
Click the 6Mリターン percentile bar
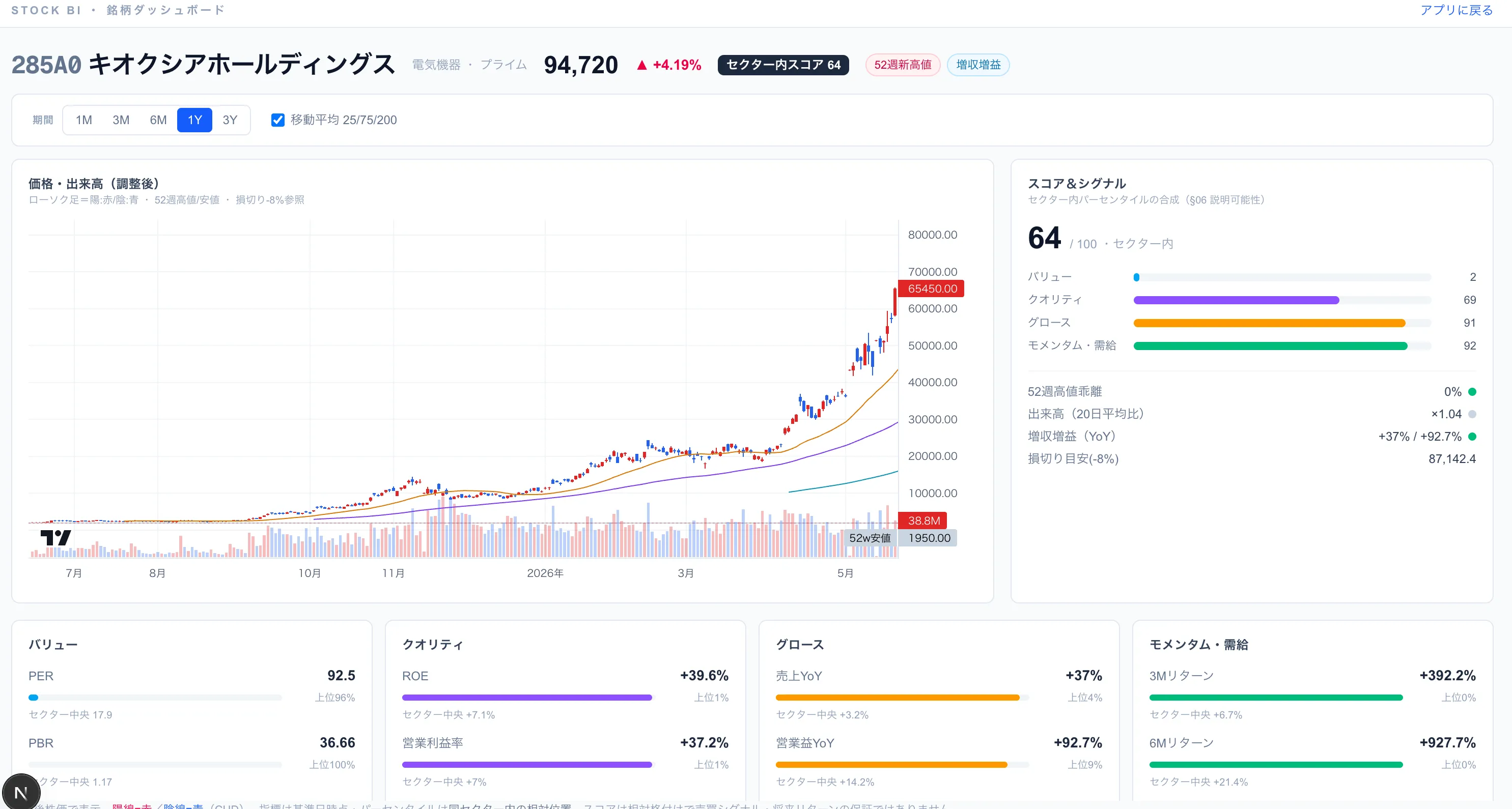coord(1276,765)
